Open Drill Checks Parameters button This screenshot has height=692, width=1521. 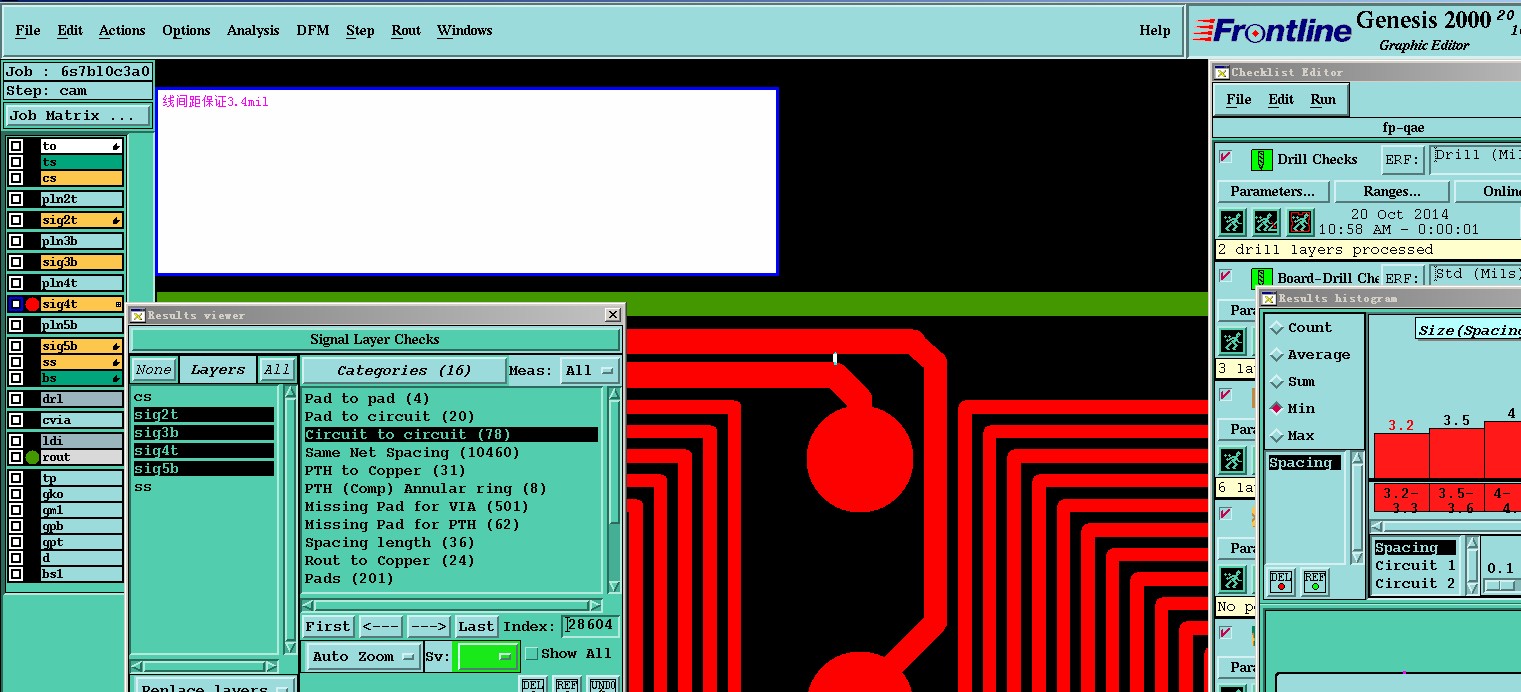tap(1273, 191)
